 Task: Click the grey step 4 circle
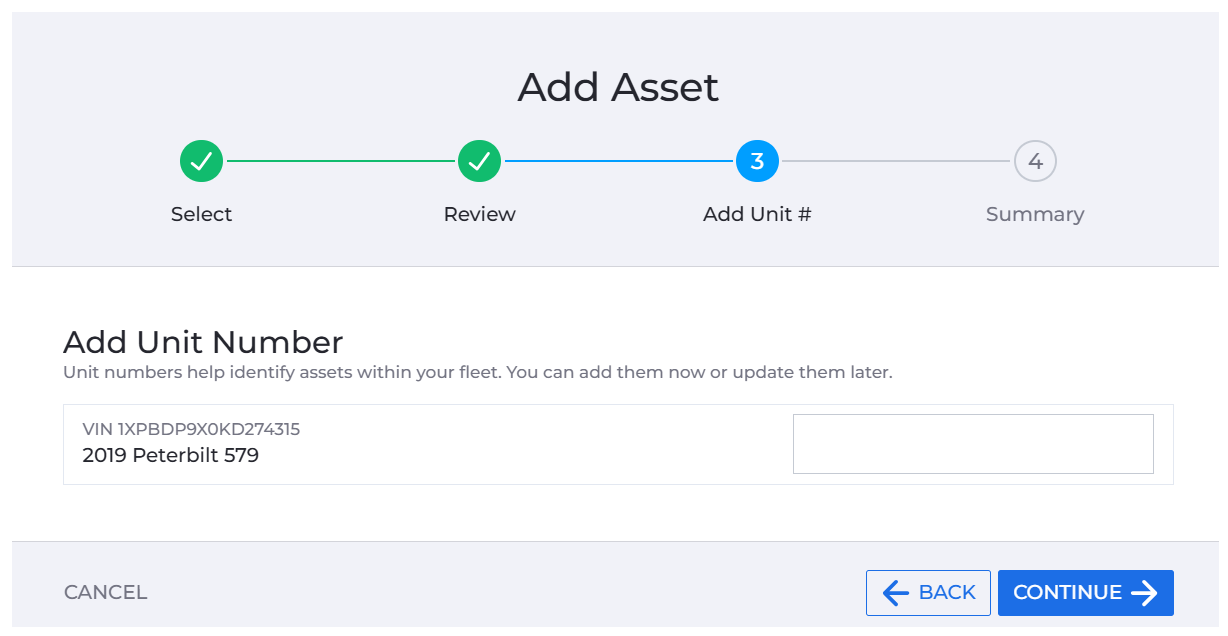pyautogui.click(x=1035, y=161)
